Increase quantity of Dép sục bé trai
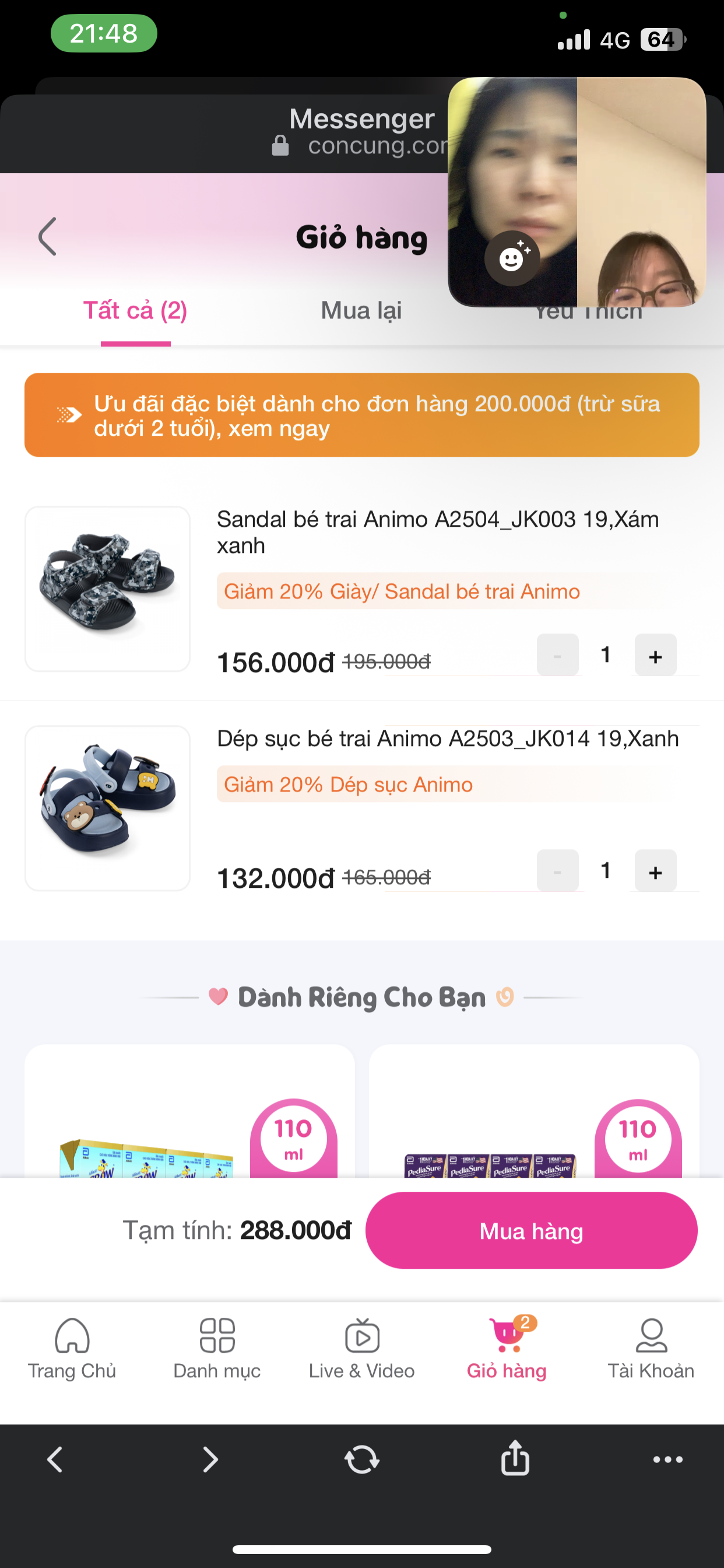This screenshot has height=1568, width=724. 655,871
